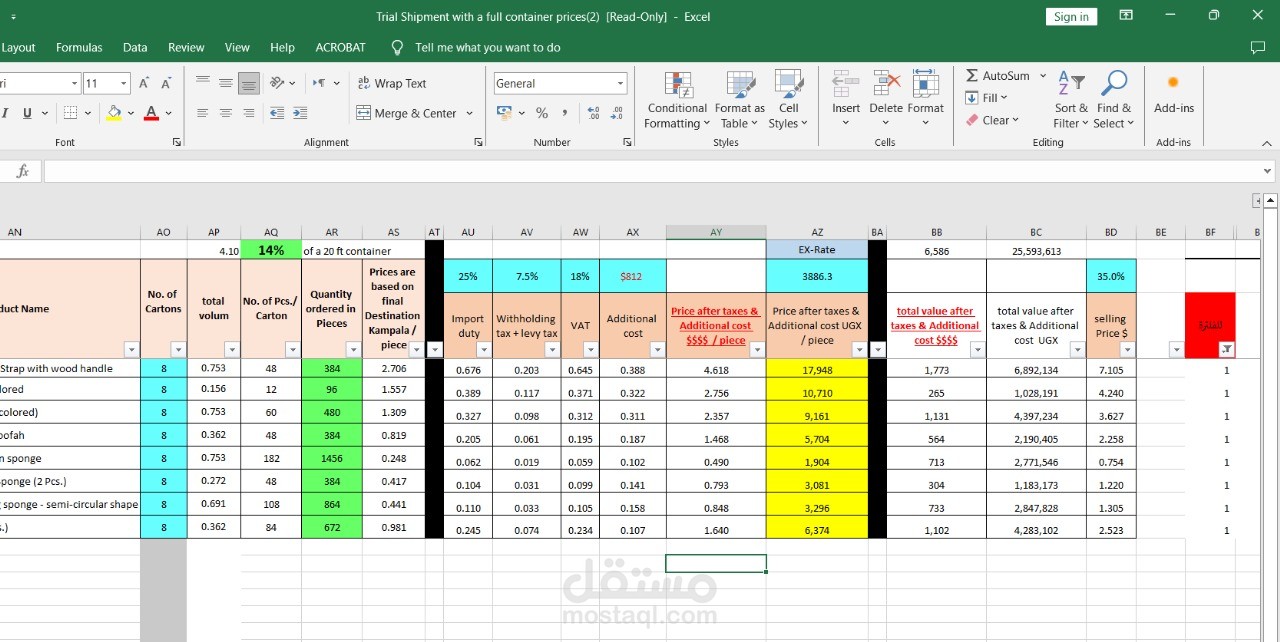The width and height of the screenshot is (1280, 642).
Task: Open the Data ribbon tab
Action: (x=135, y=47)
